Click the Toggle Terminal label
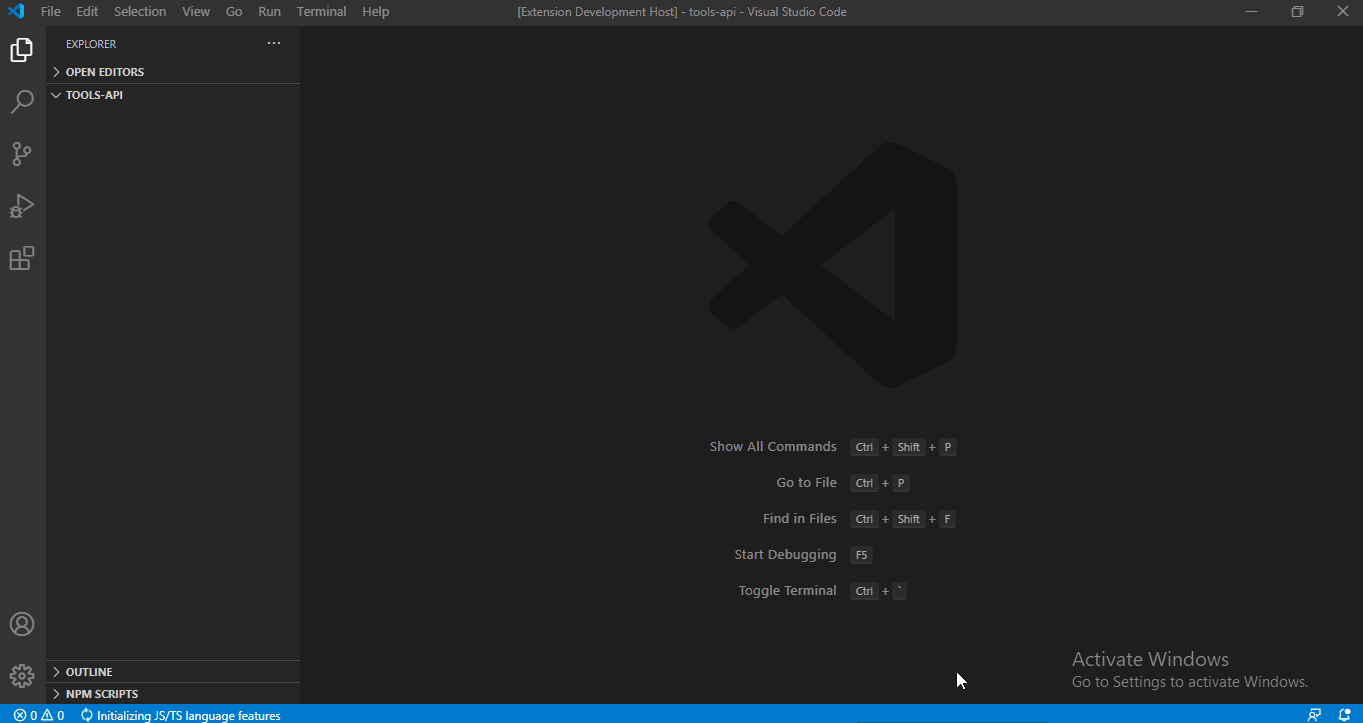The height and width of the screenshot is (723, 1363). (x=788, y=591)
